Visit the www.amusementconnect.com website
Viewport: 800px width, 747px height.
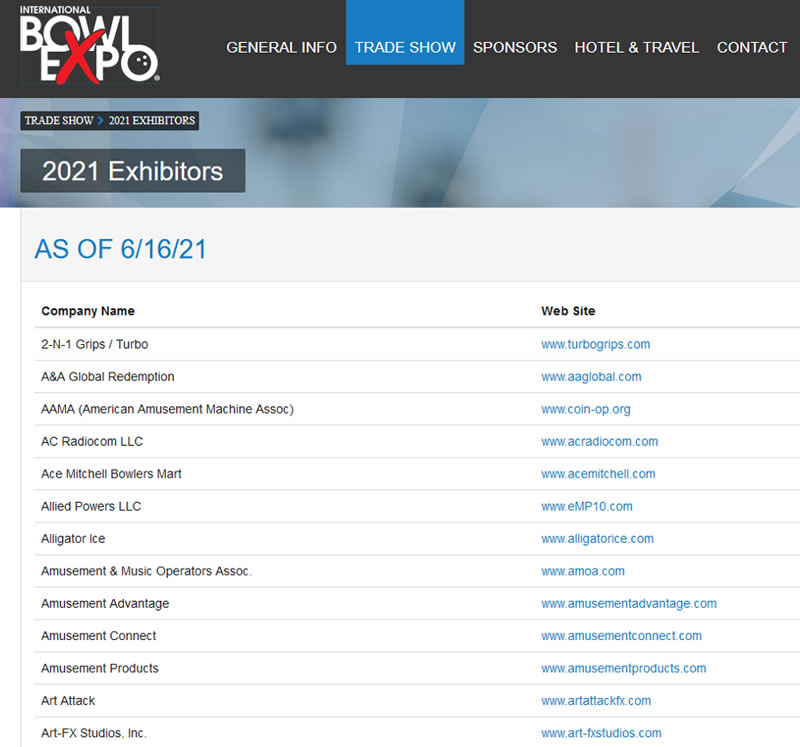pyautogui.click(x=621, y=636)
